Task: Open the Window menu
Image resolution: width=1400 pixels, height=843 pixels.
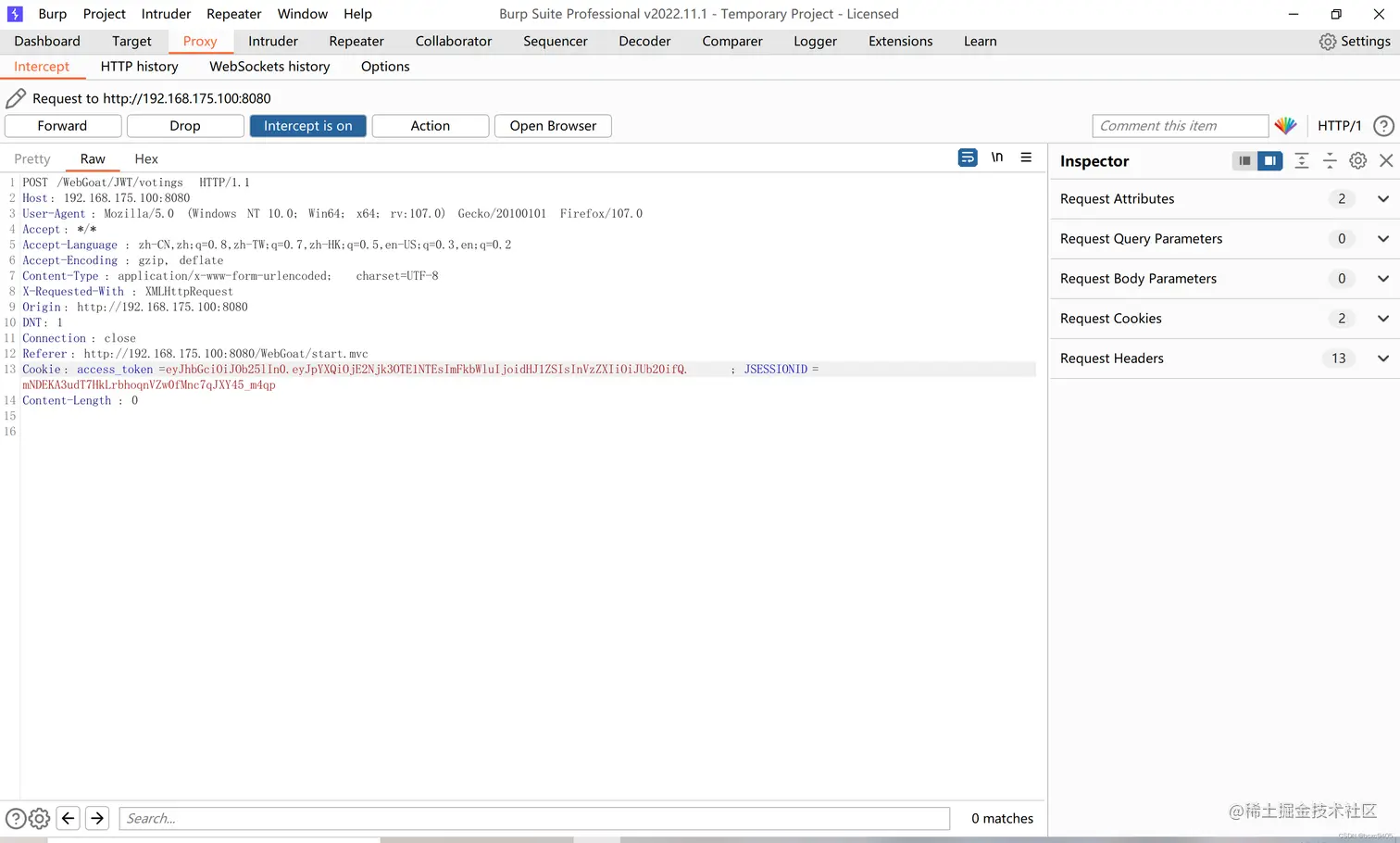Action: (303, 14)
